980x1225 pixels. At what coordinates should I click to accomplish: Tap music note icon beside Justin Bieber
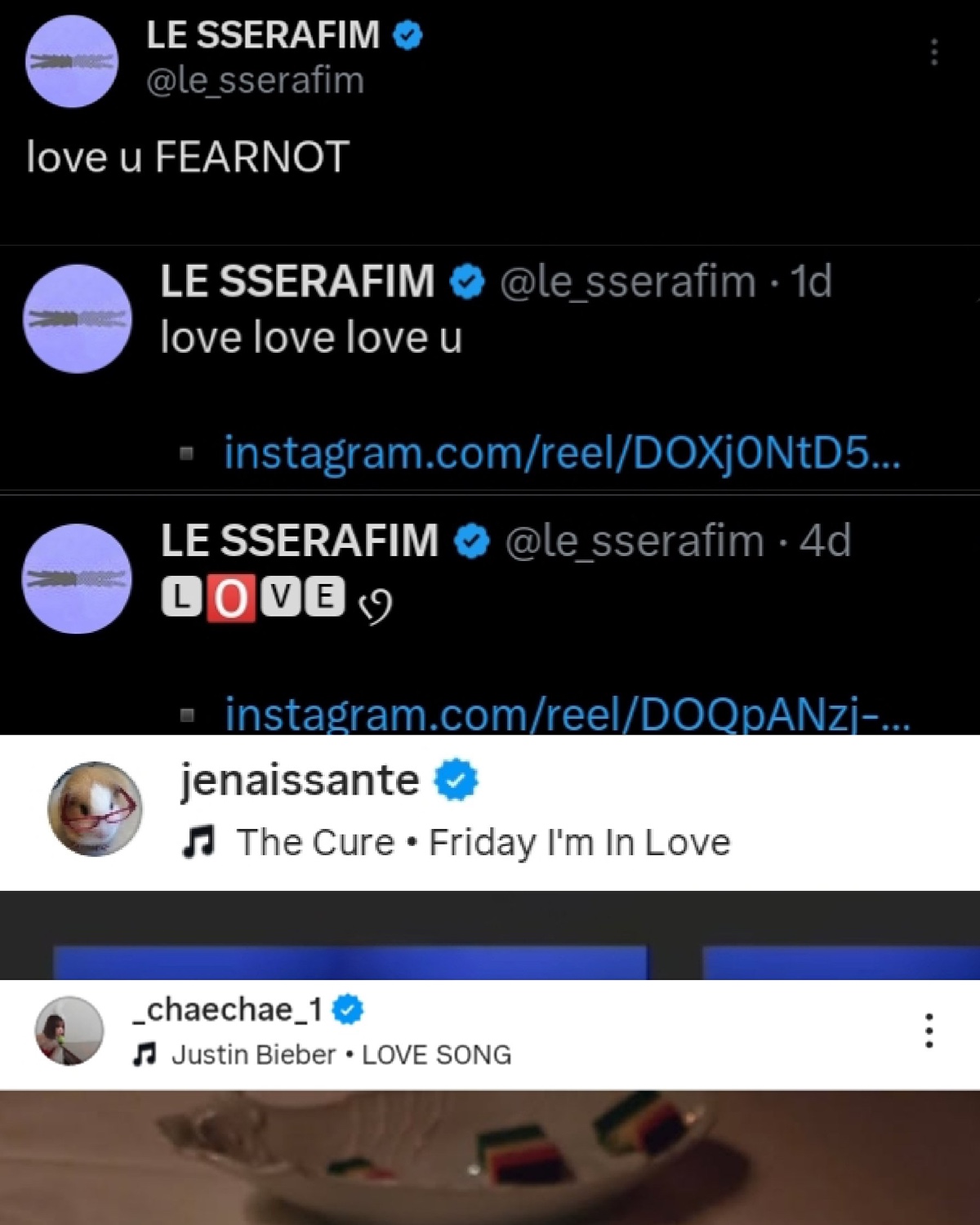coord(145,1055)
